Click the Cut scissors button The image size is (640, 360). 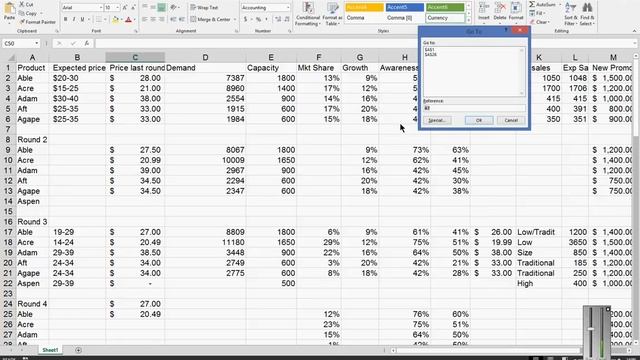(x=27, y=4)
